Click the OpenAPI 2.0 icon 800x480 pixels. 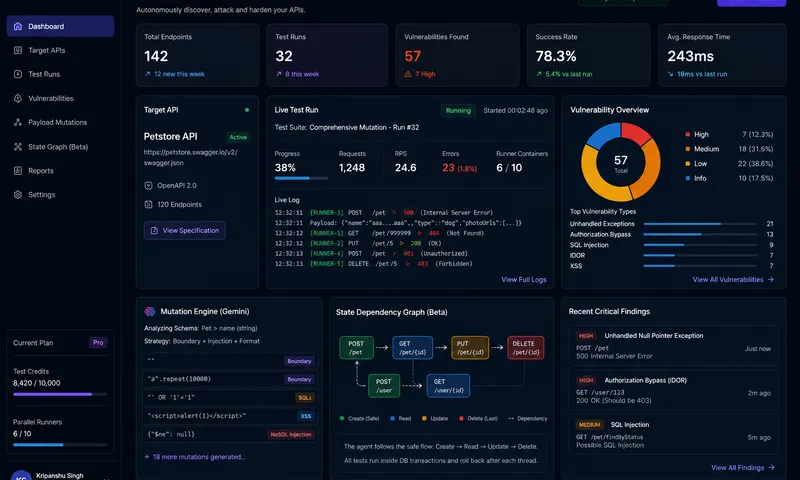[148, 186]
